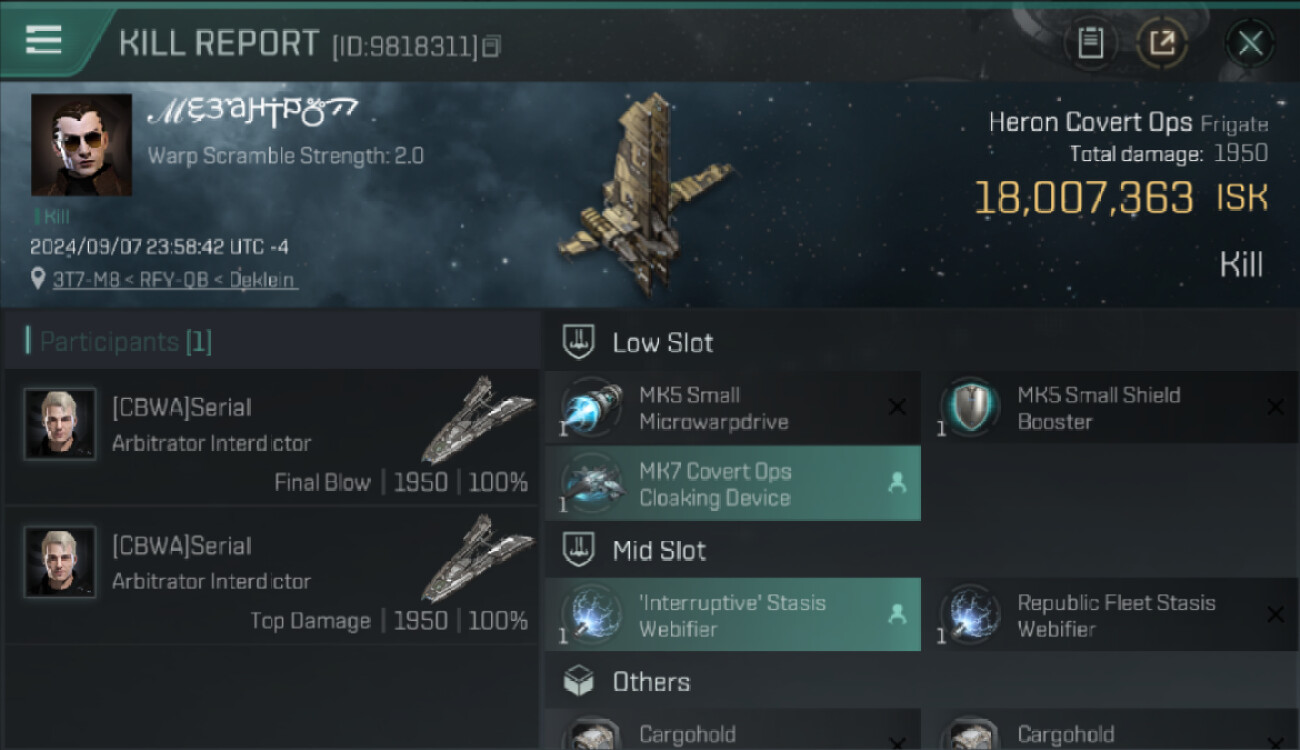The width and height of the screenshot is (1300, 750).
Task: Open the victim's character portrait
Action: (81, 145)
